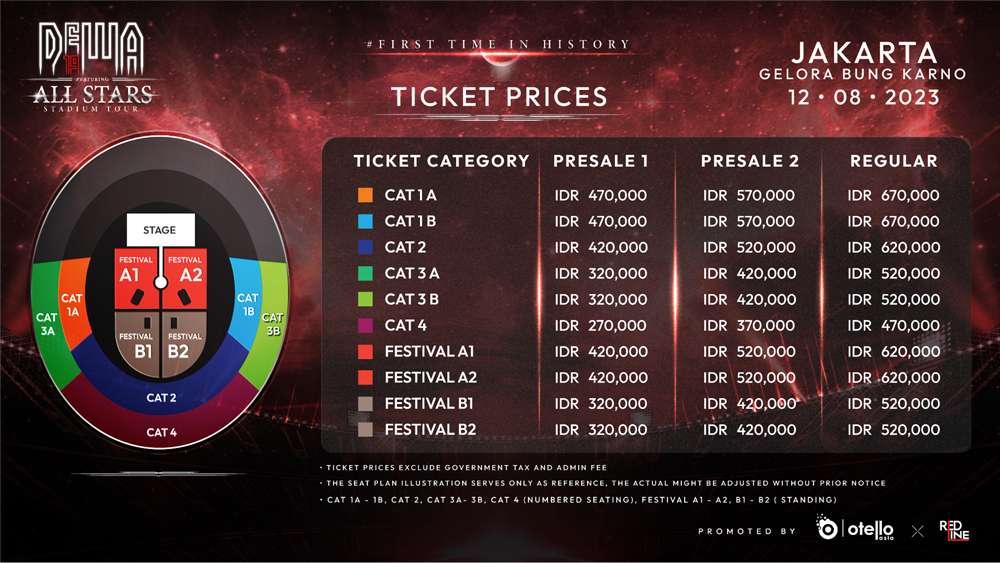
Task: Click the CAT 3A section on seat map
Action: point(47,322)
